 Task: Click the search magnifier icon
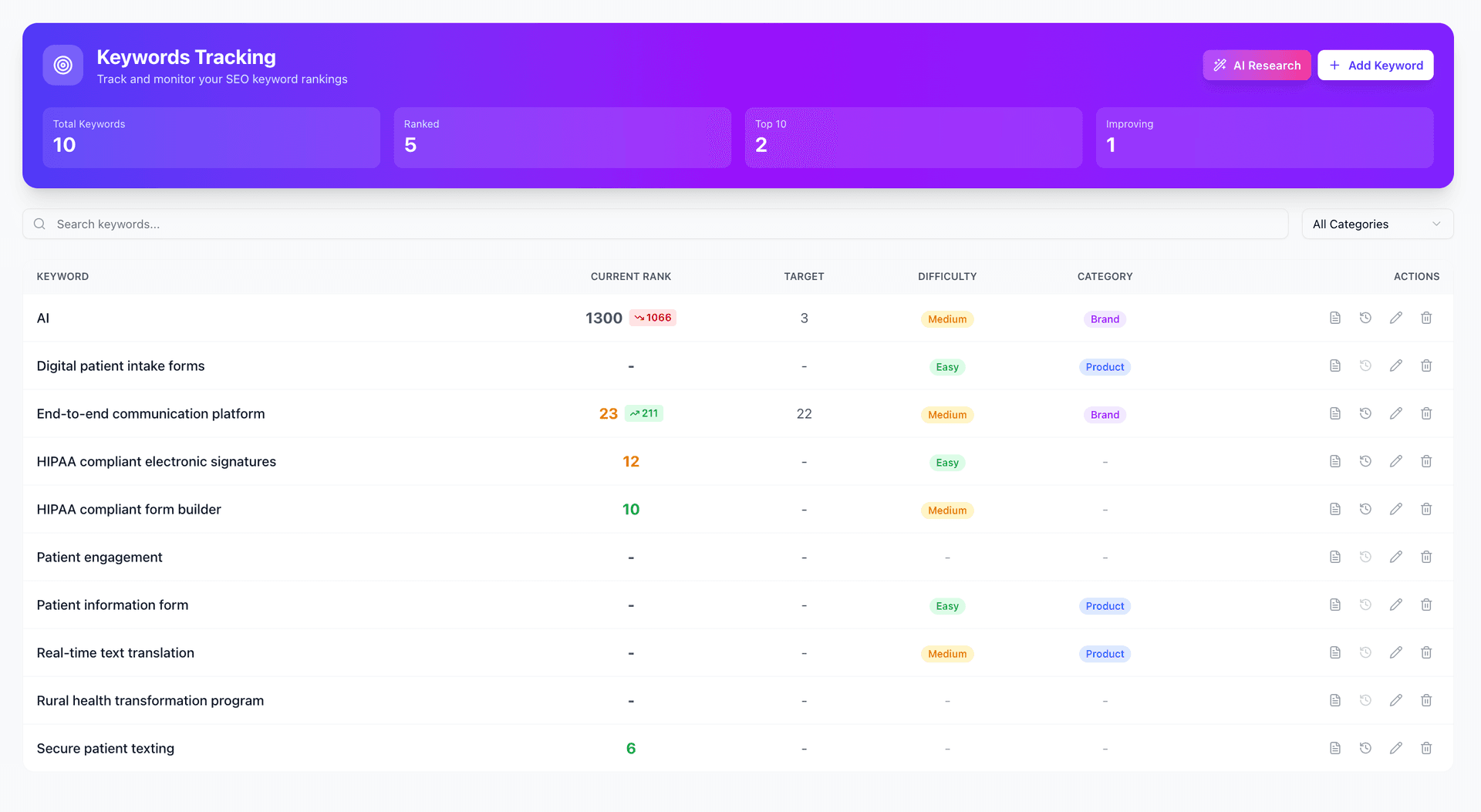39,224
